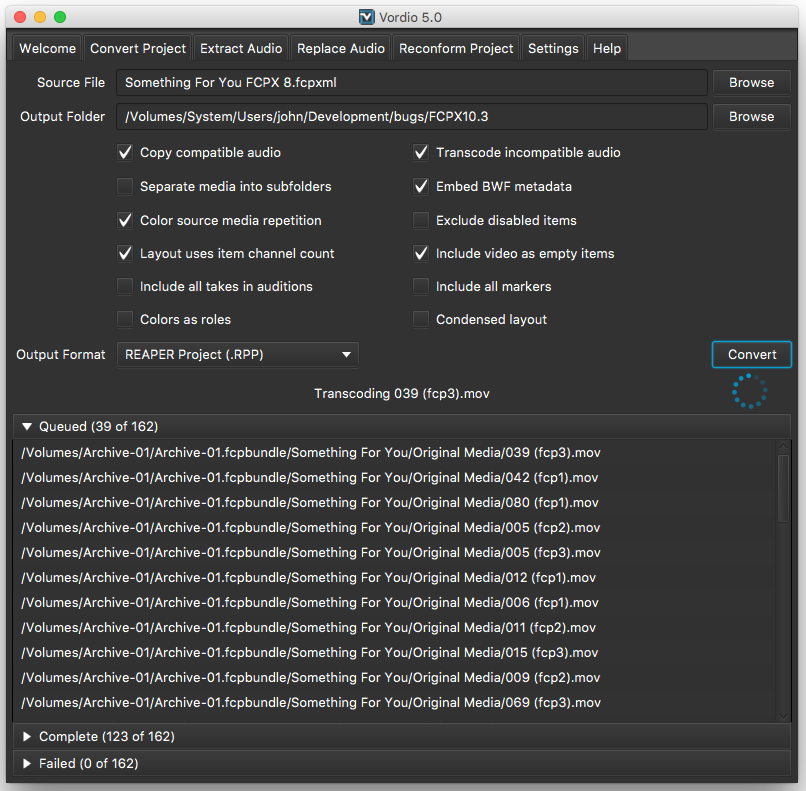806x791 pixels.
Task: Click the Output Folder path field
Action: tap(412, 117)
